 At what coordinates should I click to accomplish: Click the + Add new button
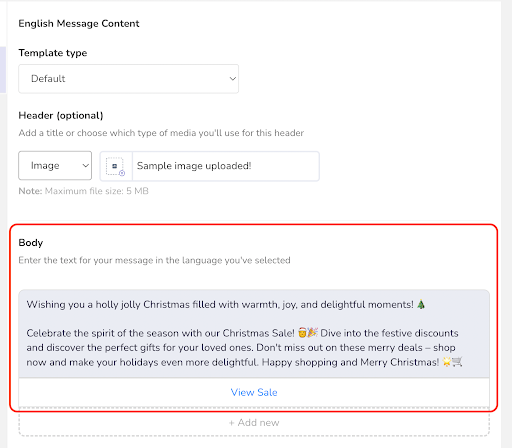pos(254,422)
